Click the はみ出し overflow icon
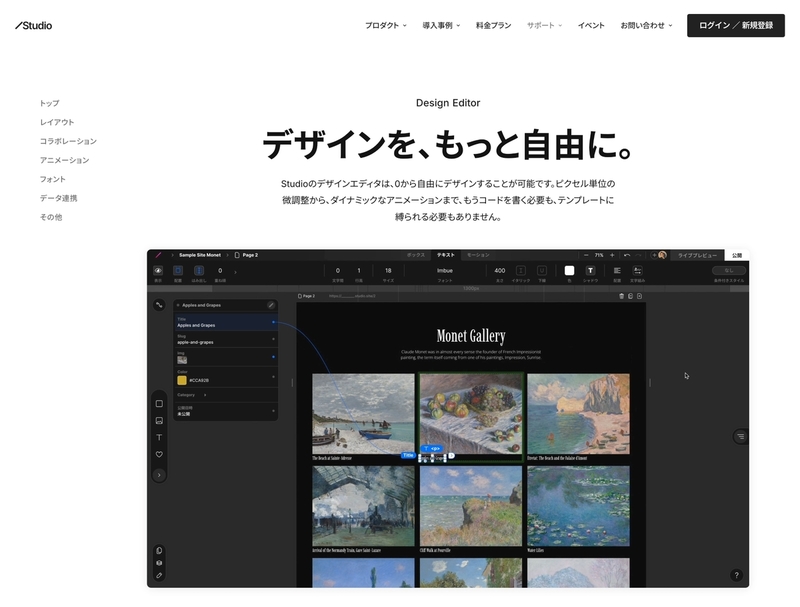 pos(199,270)
